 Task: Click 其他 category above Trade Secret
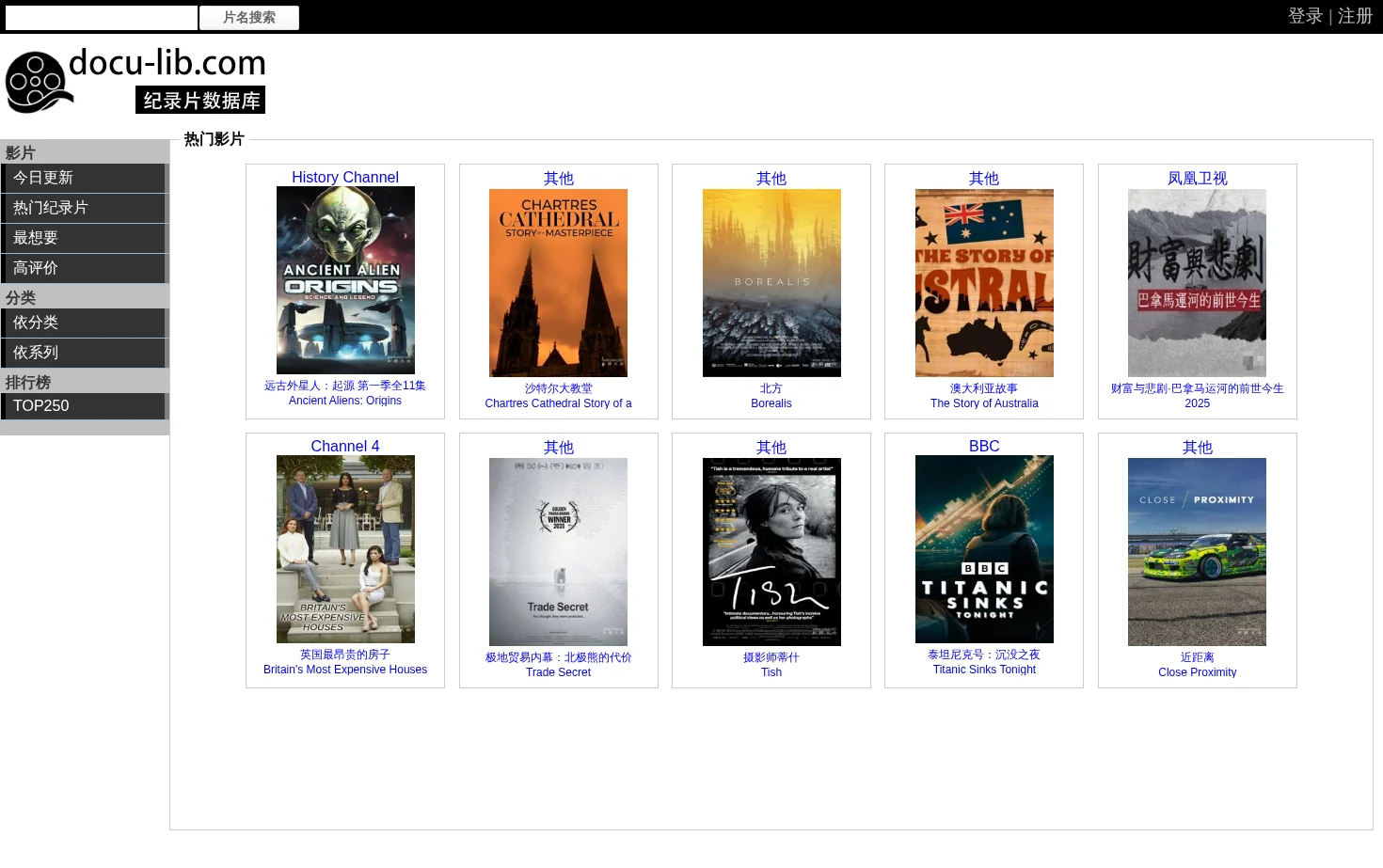(558, 448)
